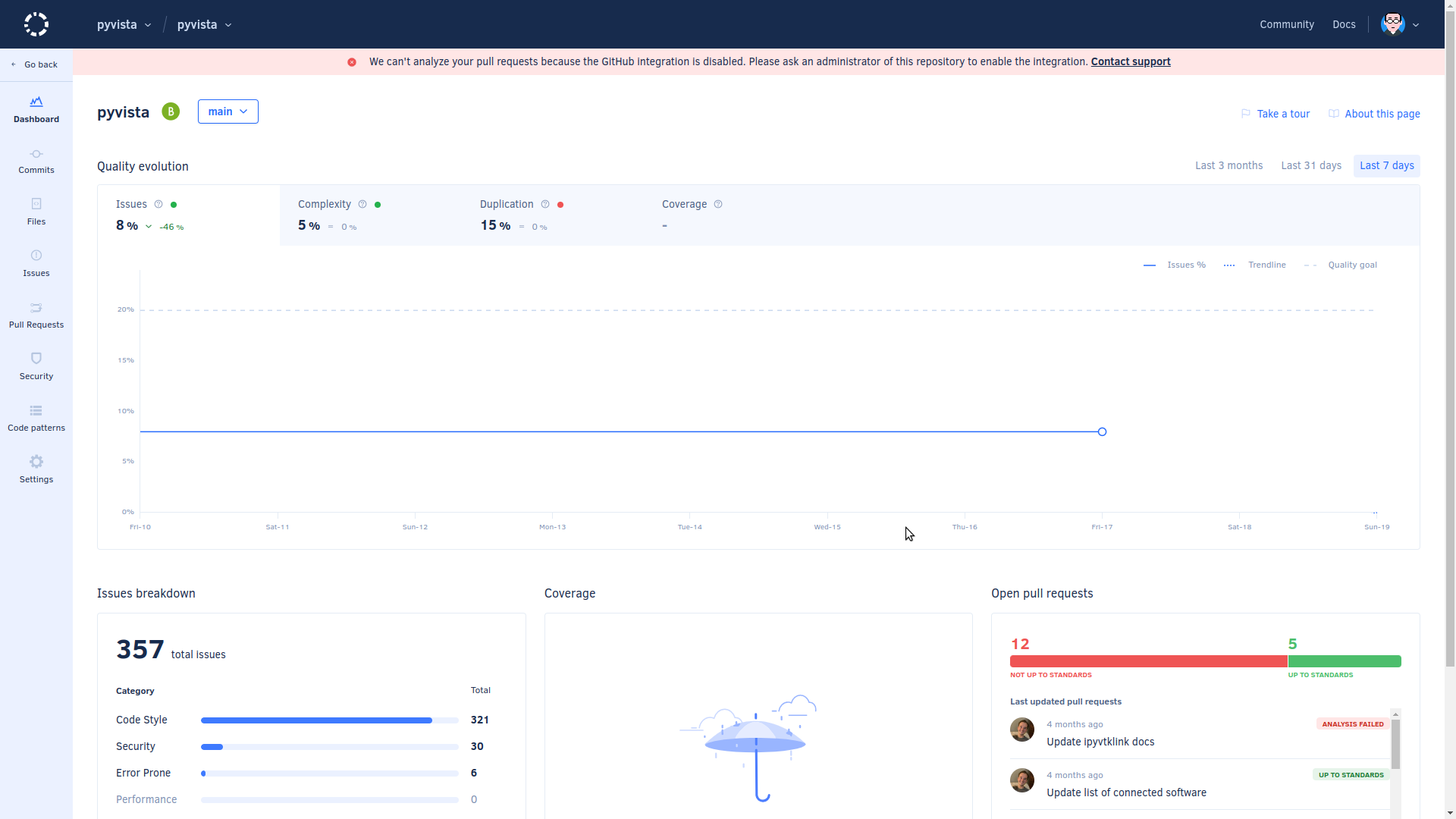Image resolution: width=1456 pixels, height=819 pixels.
Task: Select the Last 31 days range
Action: pos(1310,166)
